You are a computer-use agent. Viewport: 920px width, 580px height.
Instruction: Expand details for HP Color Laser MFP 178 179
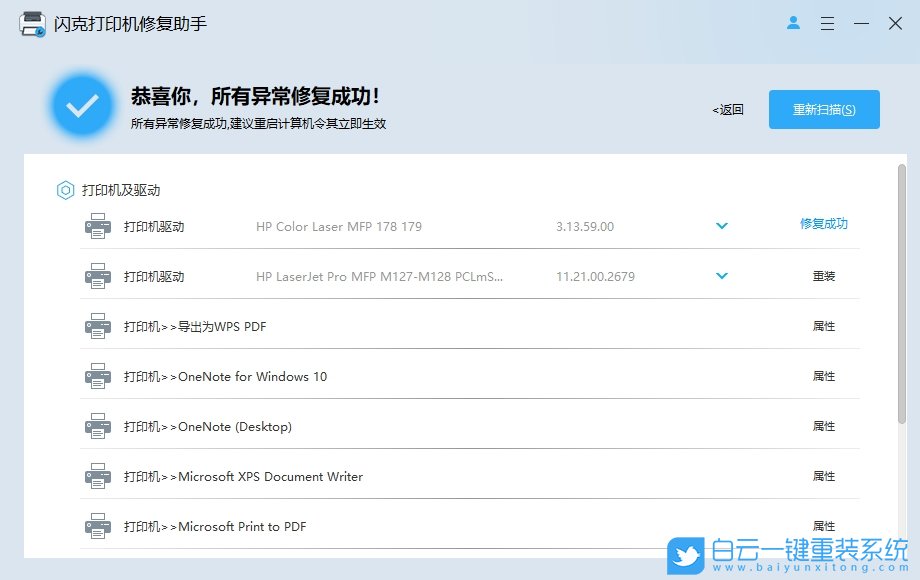[722, 226]
